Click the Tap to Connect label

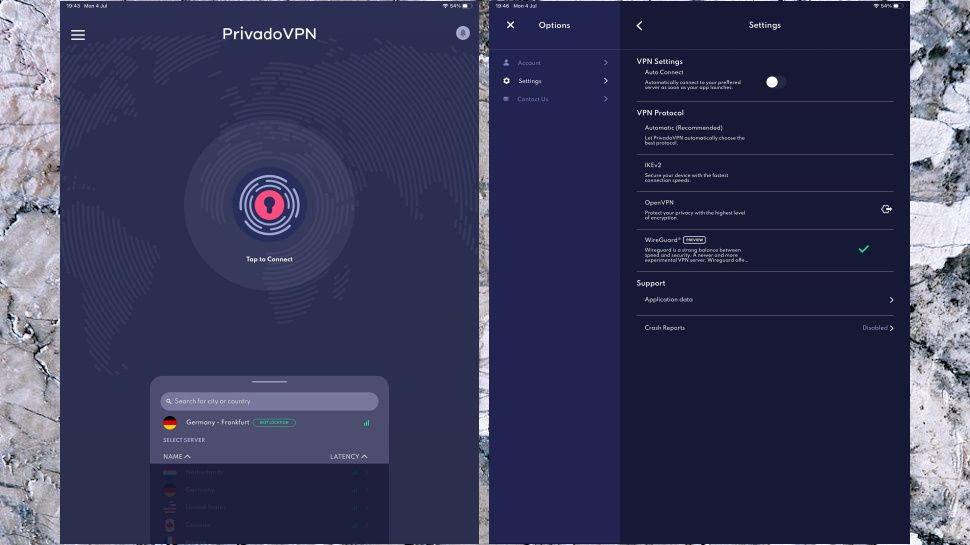[x=269, y=259]
